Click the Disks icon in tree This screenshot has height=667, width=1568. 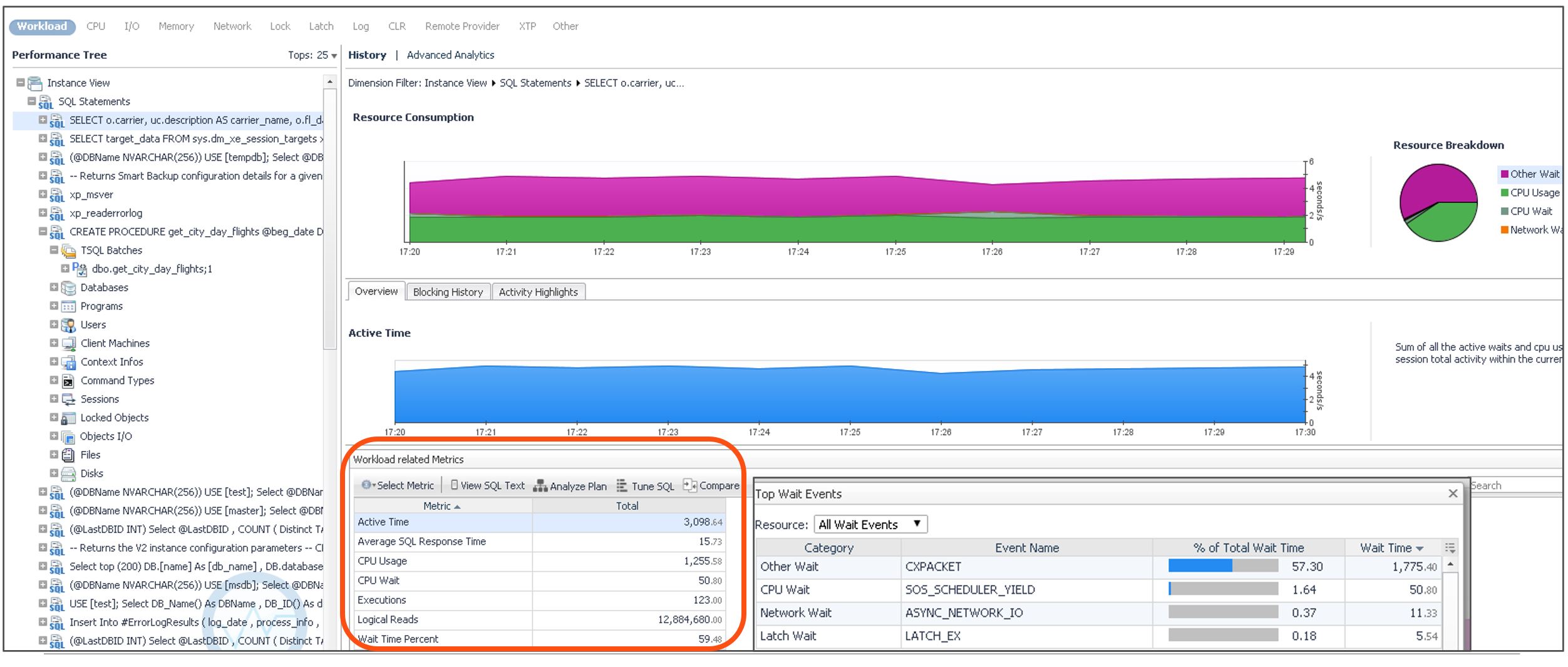point(68,474)
